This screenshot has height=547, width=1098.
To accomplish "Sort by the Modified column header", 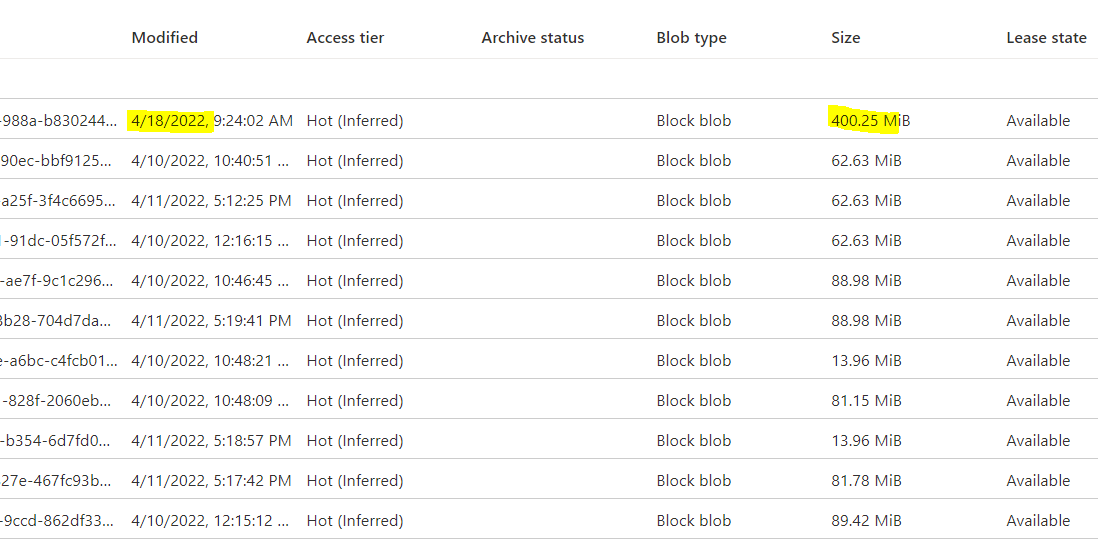I will click(x=165, y=38).
